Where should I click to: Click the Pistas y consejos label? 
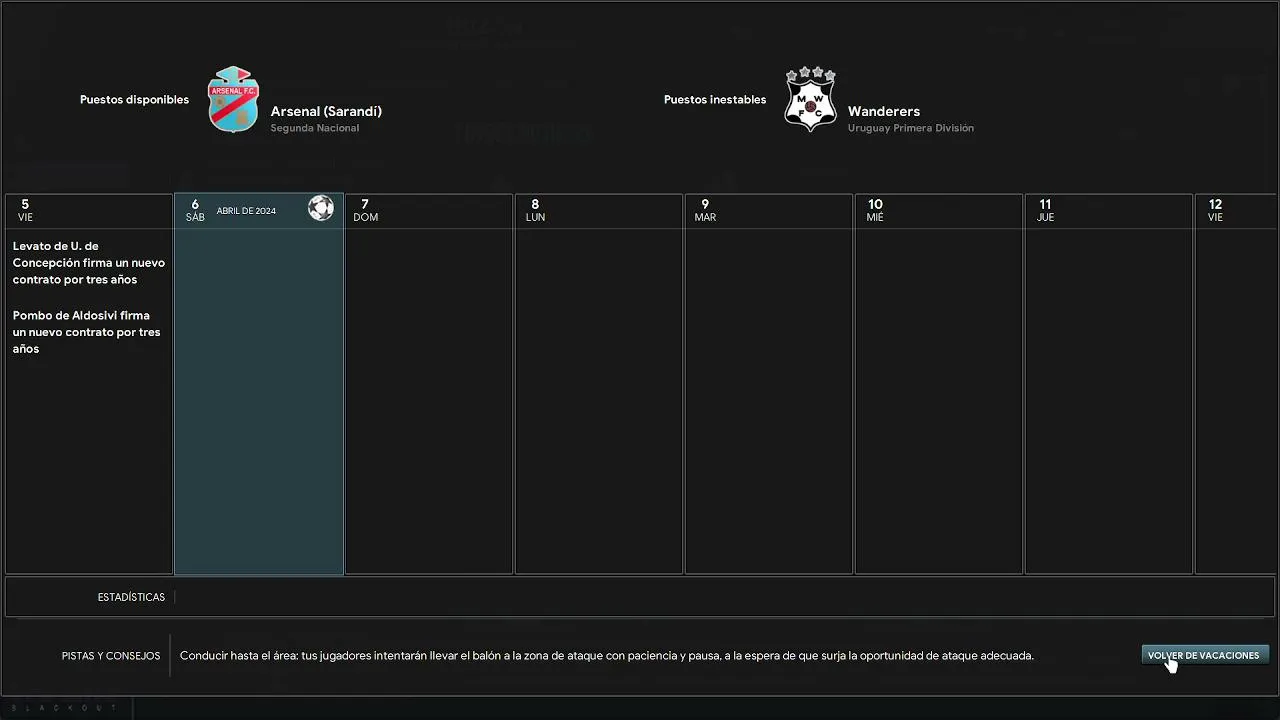[x=111, y=656]
